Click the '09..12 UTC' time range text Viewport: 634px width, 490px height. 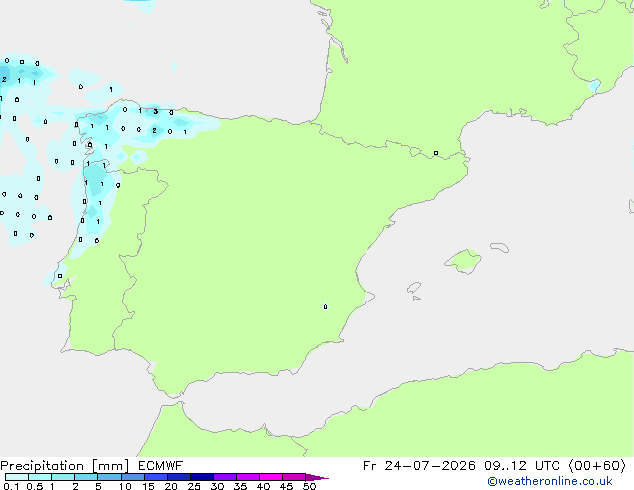pos(522,466)
